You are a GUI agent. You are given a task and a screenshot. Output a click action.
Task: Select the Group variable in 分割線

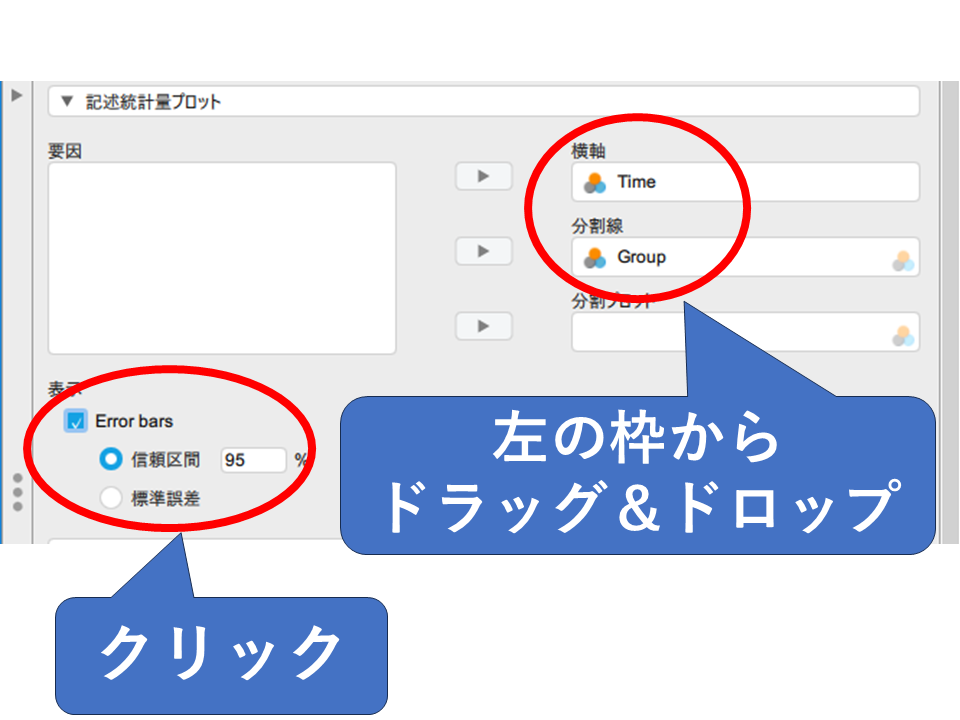[x=641, y=257]
